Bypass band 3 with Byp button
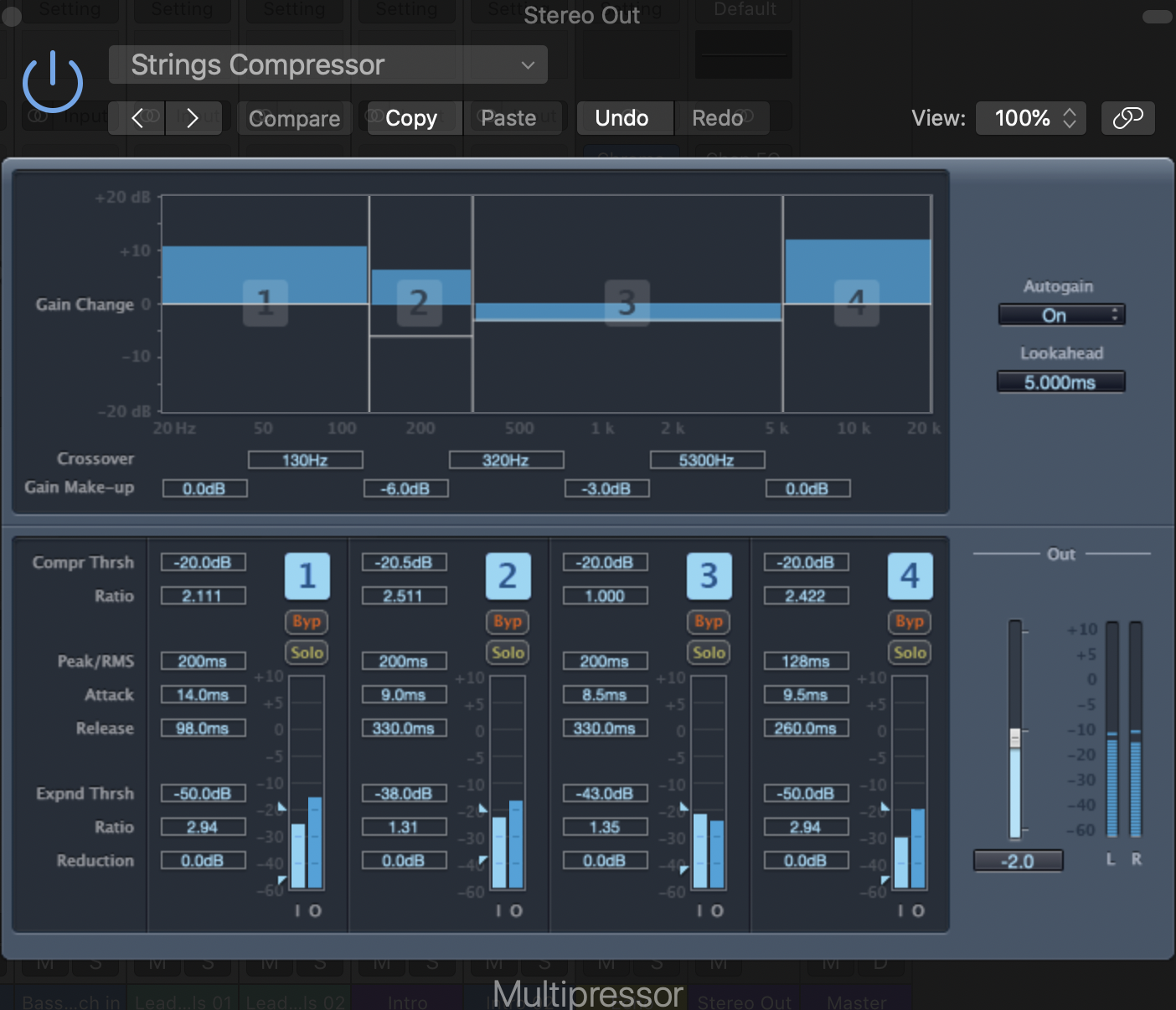Screen dimensions: 1176x1010 tap(709, 621)
